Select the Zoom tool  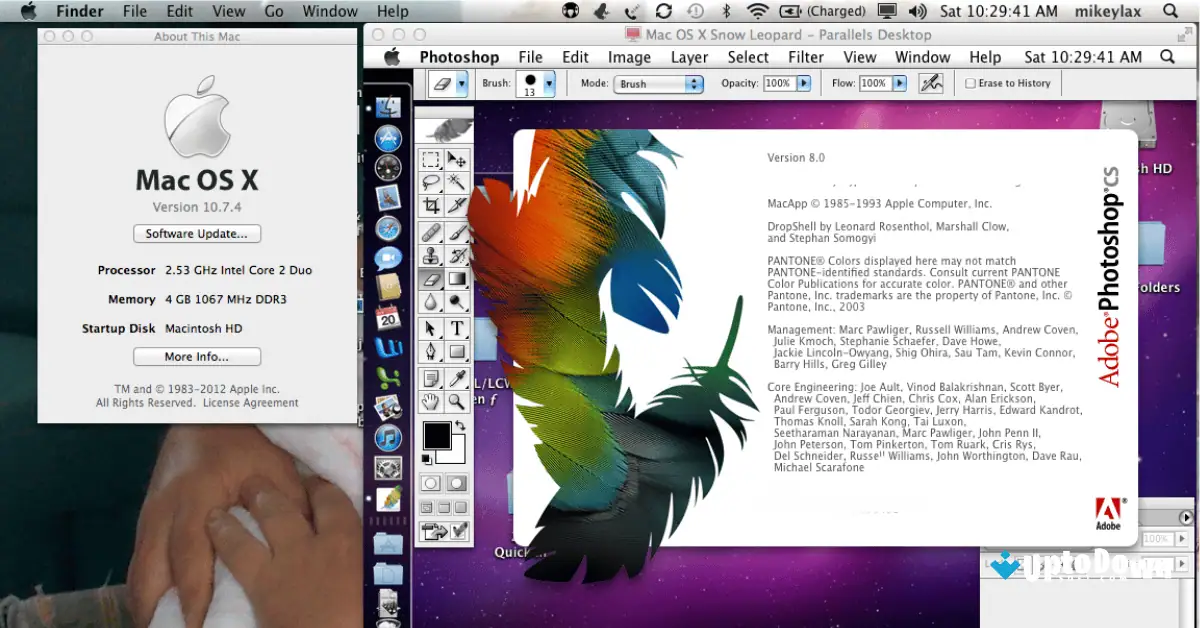pos(458,400)
